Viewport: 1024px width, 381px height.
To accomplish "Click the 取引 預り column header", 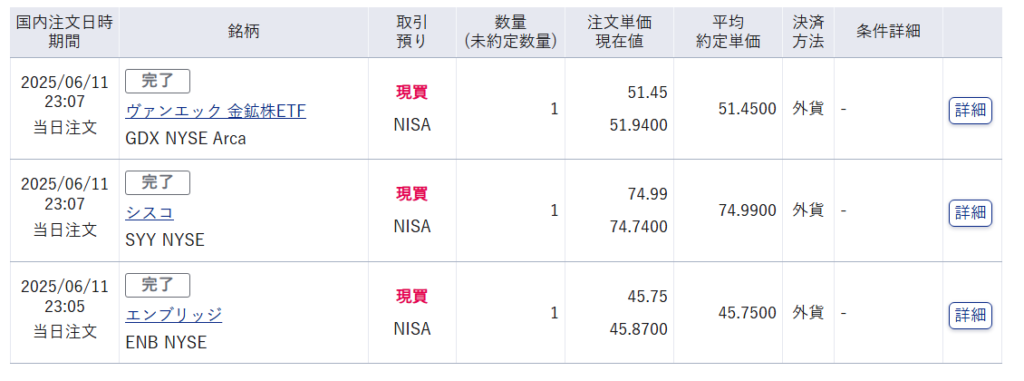I will tap(412, 32).
